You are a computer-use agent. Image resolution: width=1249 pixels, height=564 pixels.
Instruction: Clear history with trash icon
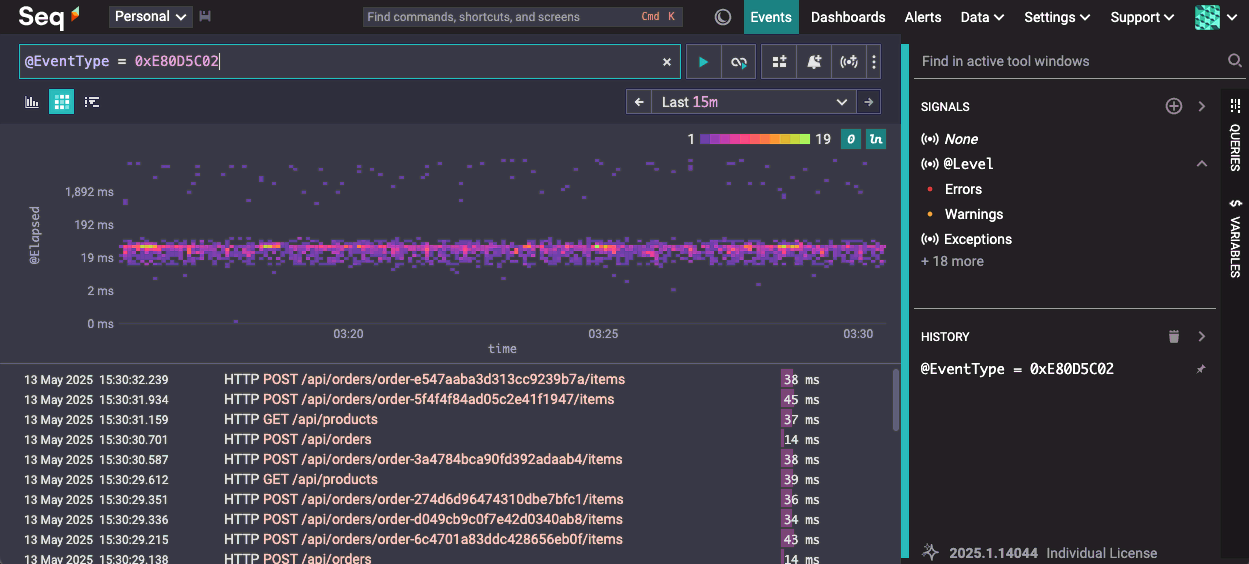pyautogui.click(x=1174, y=337)
